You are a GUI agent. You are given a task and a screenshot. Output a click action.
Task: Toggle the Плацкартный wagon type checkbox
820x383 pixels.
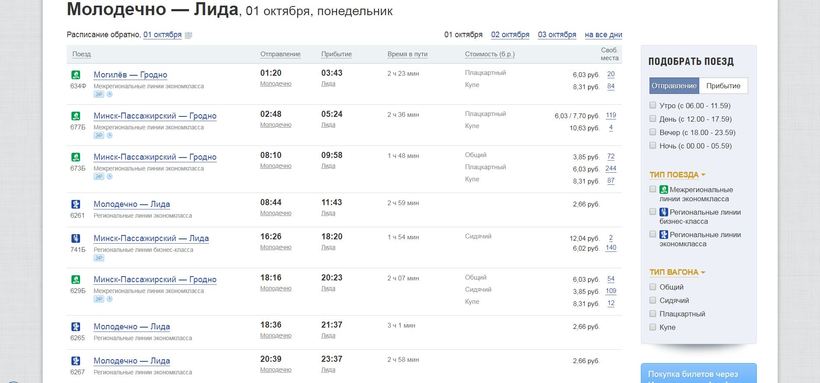pyautogui.click(x=652, y=313)
